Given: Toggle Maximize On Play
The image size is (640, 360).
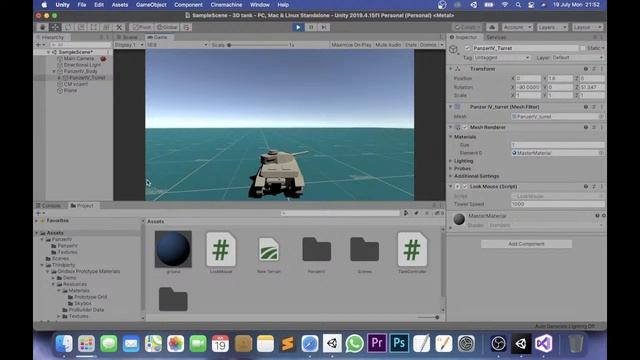Looking at the screenshot, I should coord(351,45).
